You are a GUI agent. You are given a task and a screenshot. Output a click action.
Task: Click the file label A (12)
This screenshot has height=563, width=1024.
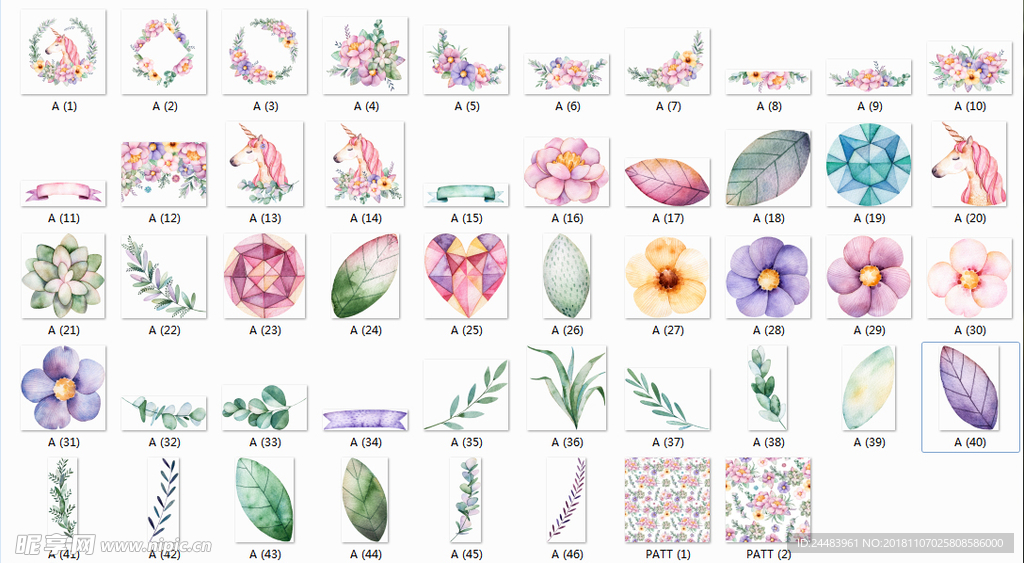coord(165,218)
